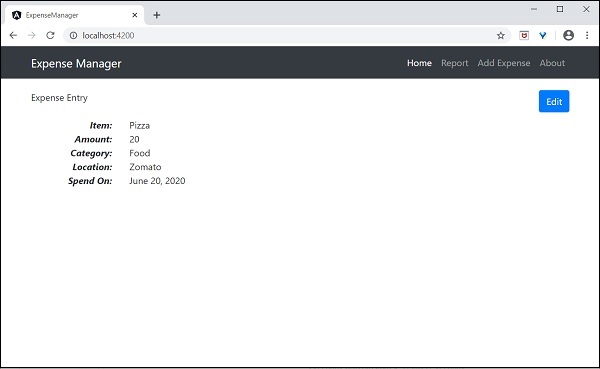Click the browser forward arrow
Screen dimensions: 600x369
click(31, 36)
